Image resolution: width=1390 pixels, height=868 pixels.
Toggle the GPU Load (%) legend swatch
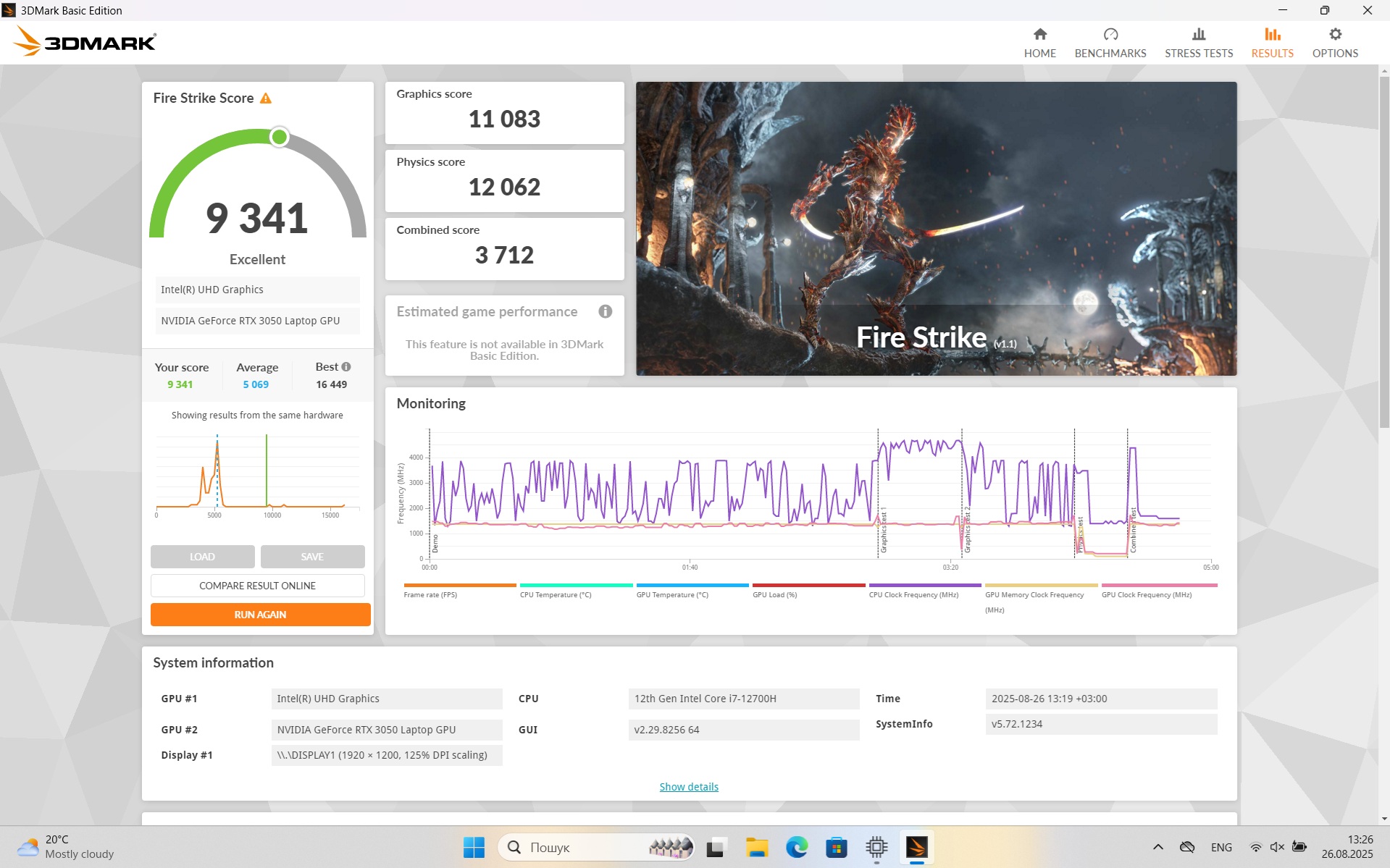click(x=808, y=585)
